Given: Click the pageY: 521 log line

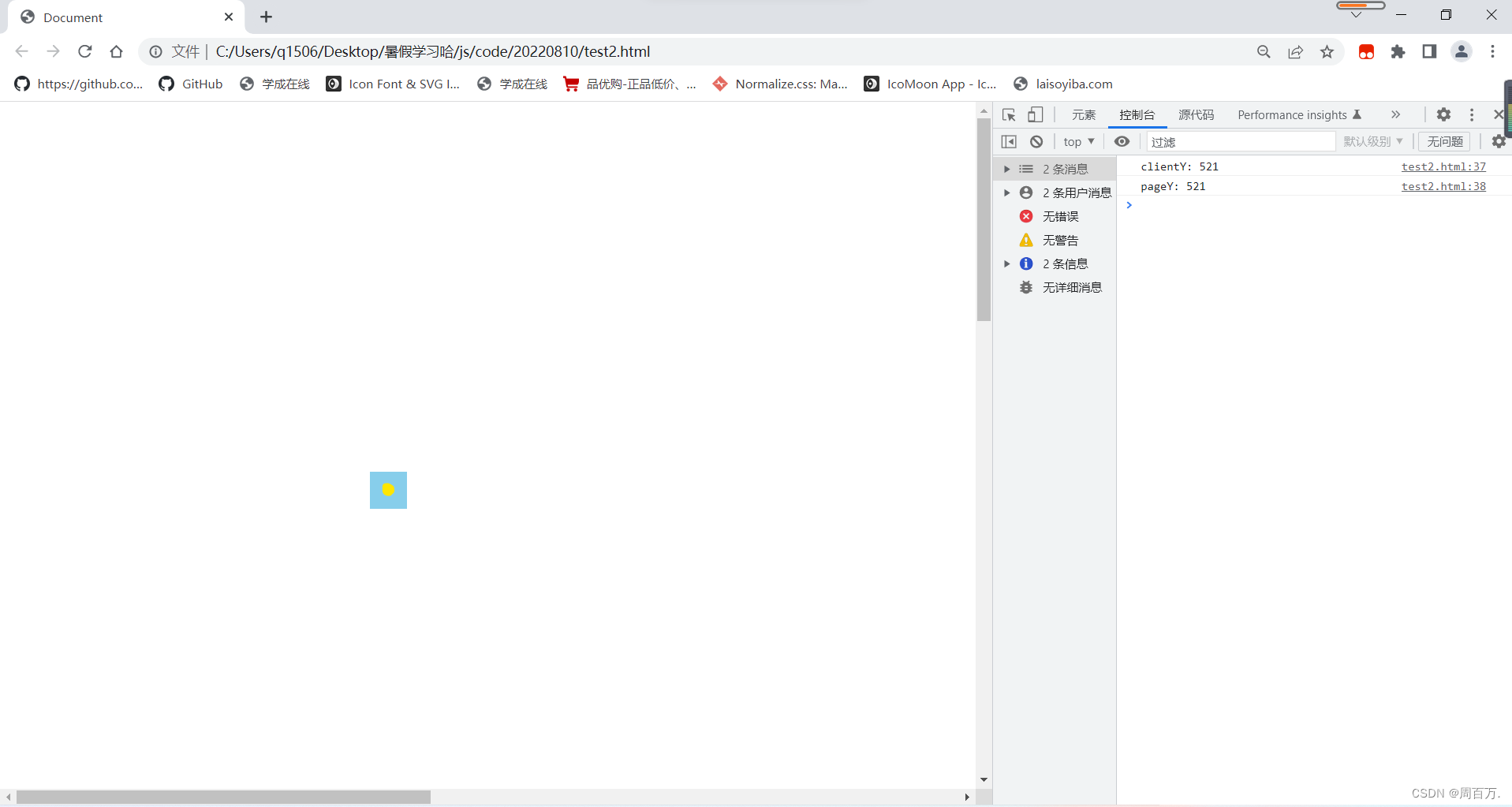Looking at the screenshot, I should 1173,186.
